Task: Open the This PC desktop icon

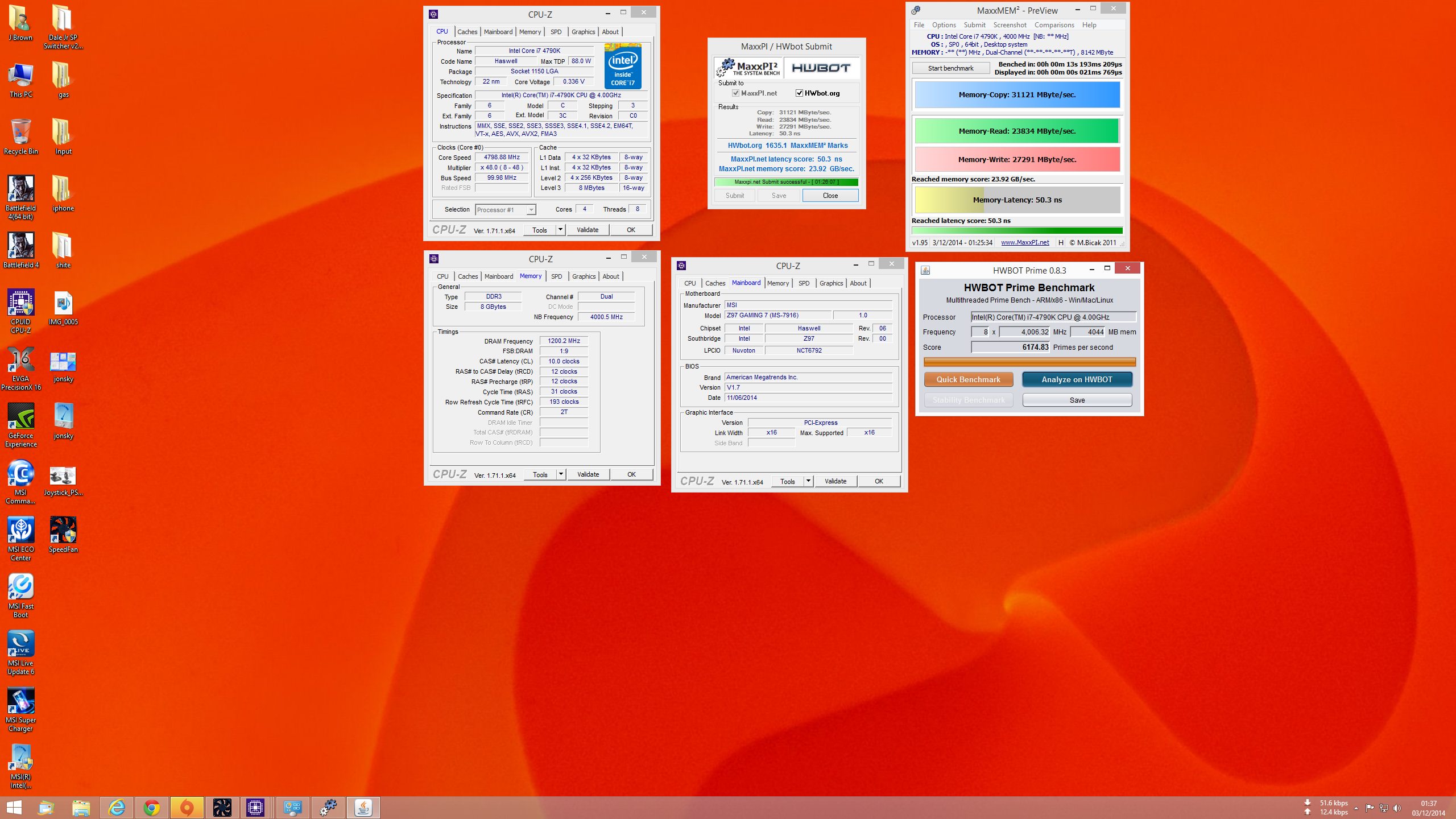Action: (20, 80)
